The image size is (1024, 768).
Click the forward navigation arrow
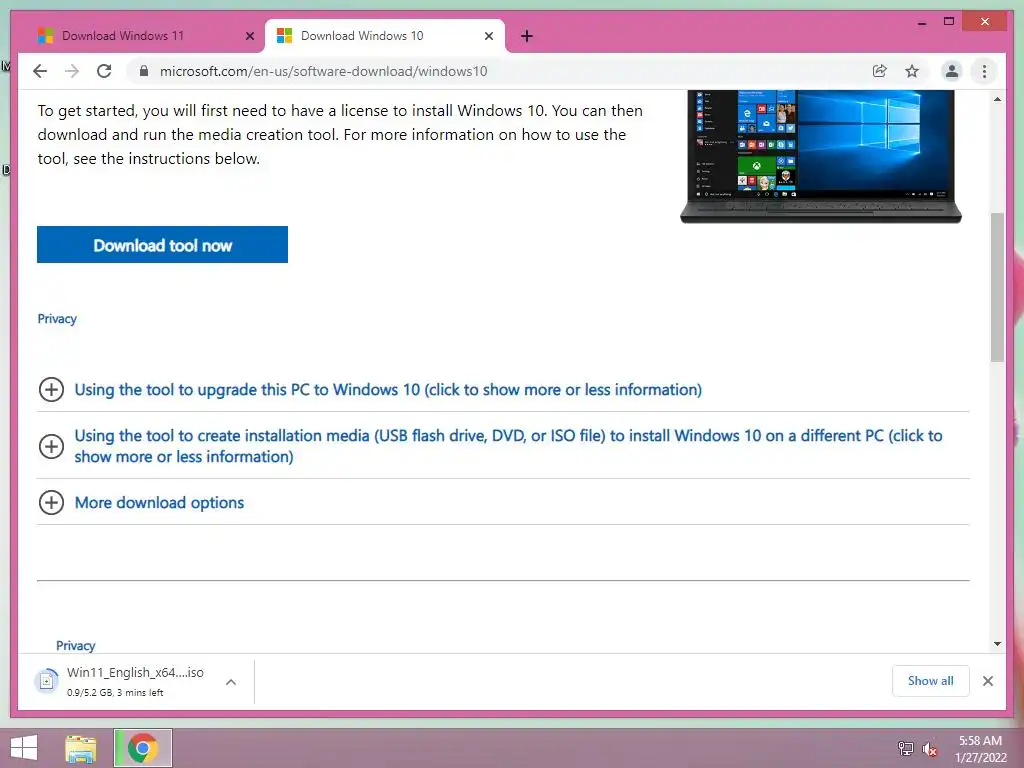[72, 71]
